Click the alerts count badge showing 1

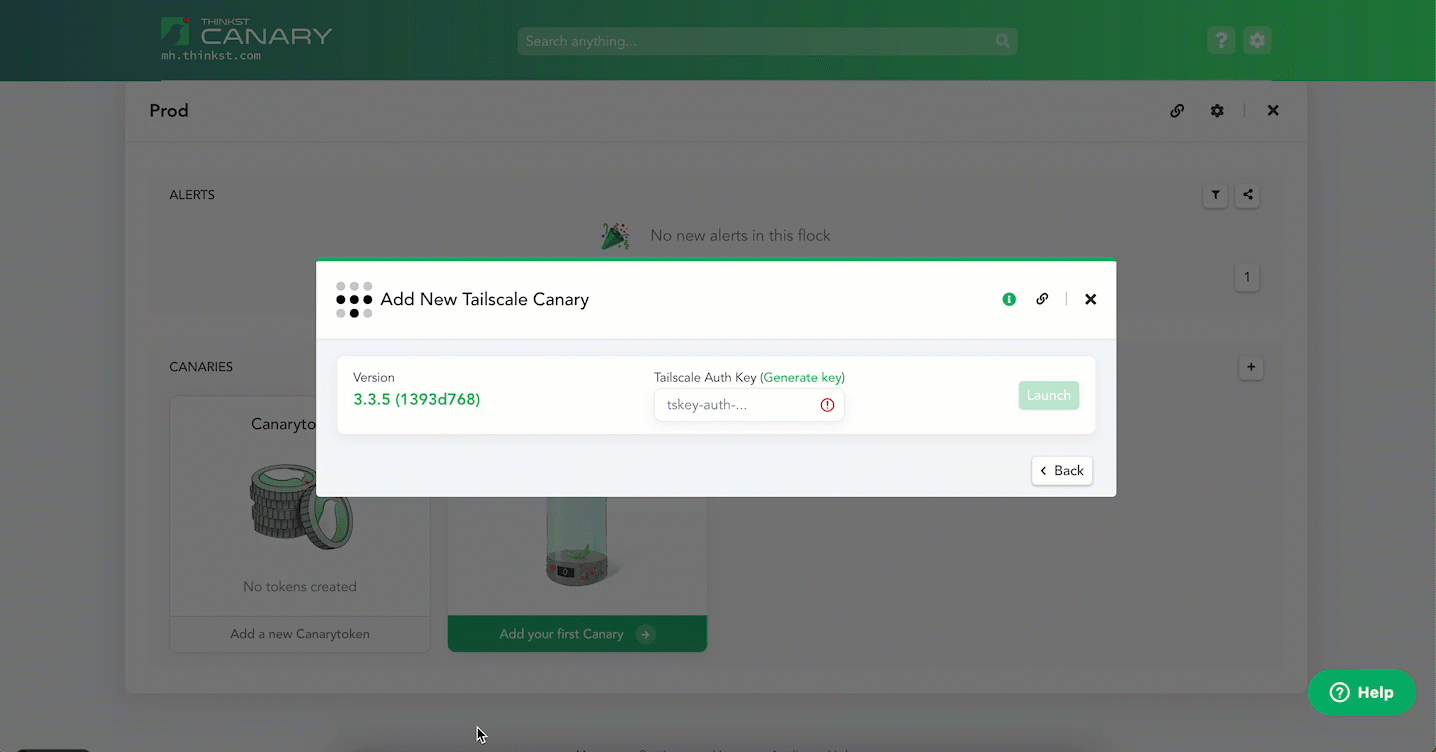1247,277
